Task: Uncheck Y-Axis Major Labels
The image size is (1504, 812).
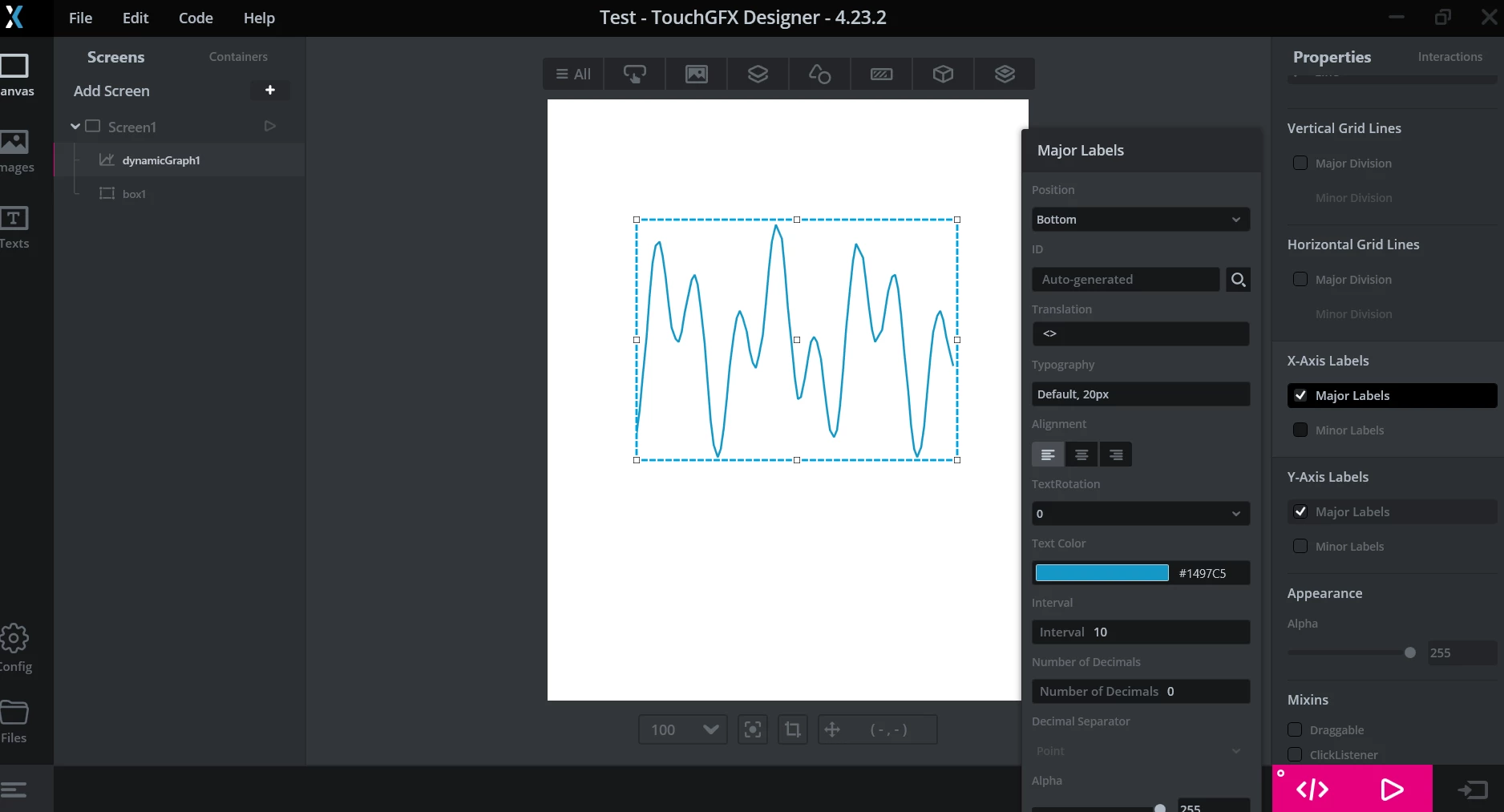Action: (x=1300, y=511)
